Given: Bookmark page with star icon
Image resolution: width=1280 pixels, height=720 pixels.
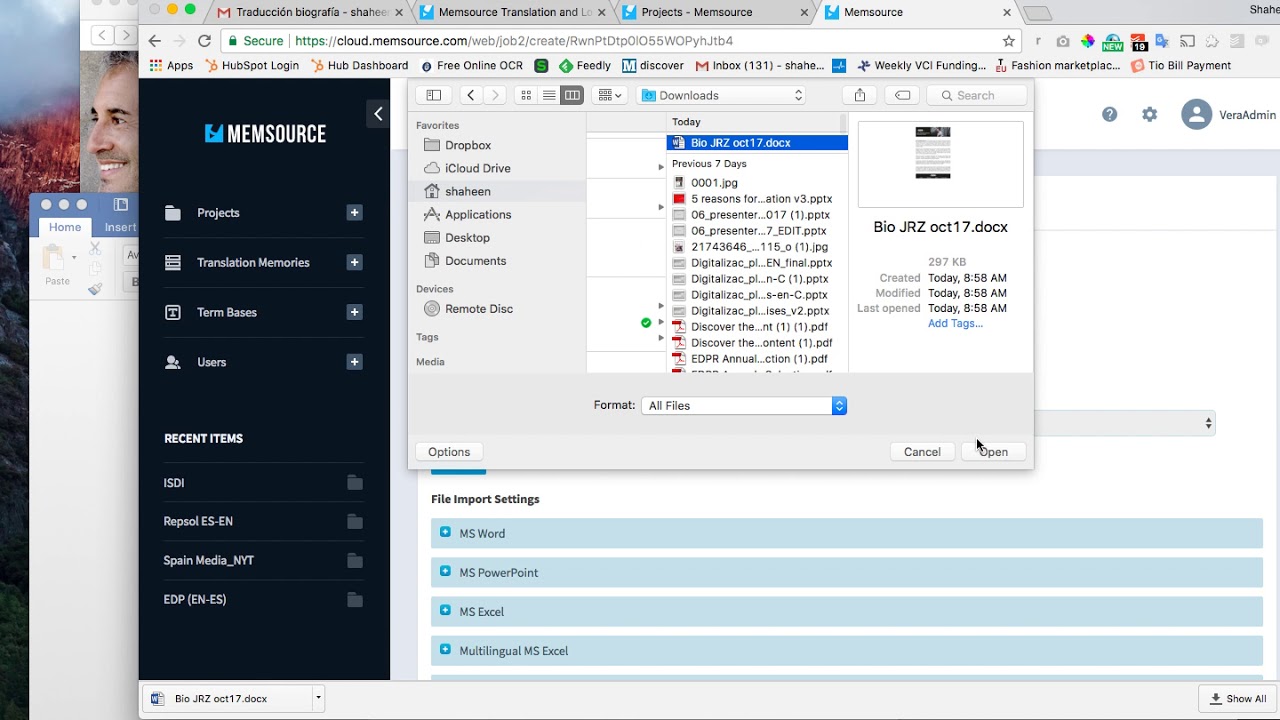Looking at the screenshot, I should [1009, 41].
